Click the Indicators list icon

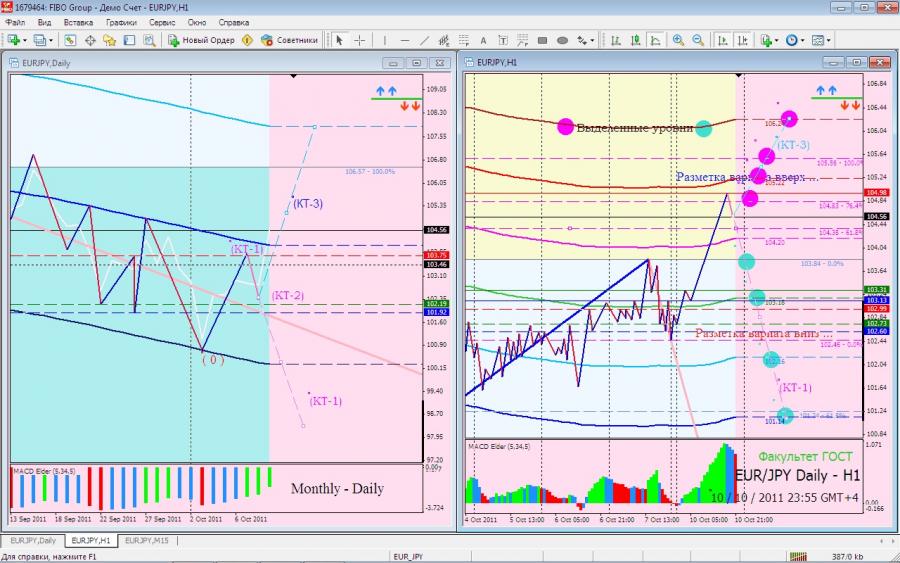pyautogui.click(x=766, y=40)
